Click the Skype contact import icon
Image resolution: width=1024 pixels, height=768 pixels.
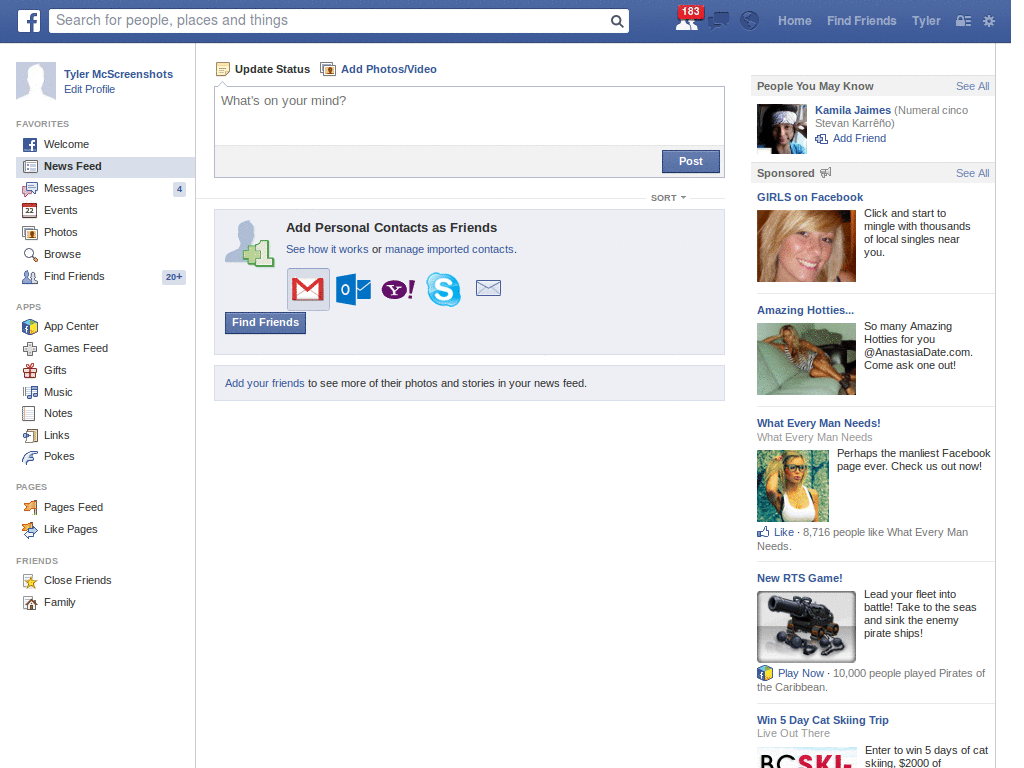tap(443, 289)
